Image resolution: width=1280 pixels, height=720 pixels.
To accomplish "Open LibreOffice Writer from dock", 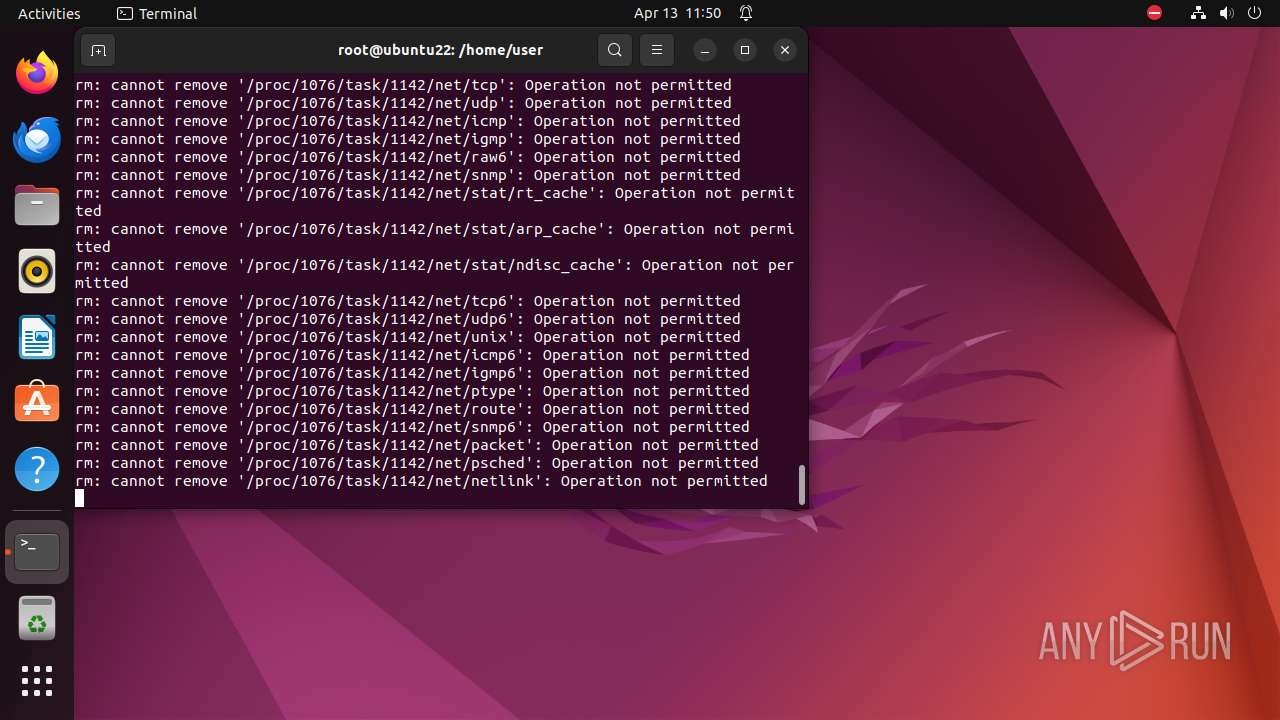I will point(37,337).
